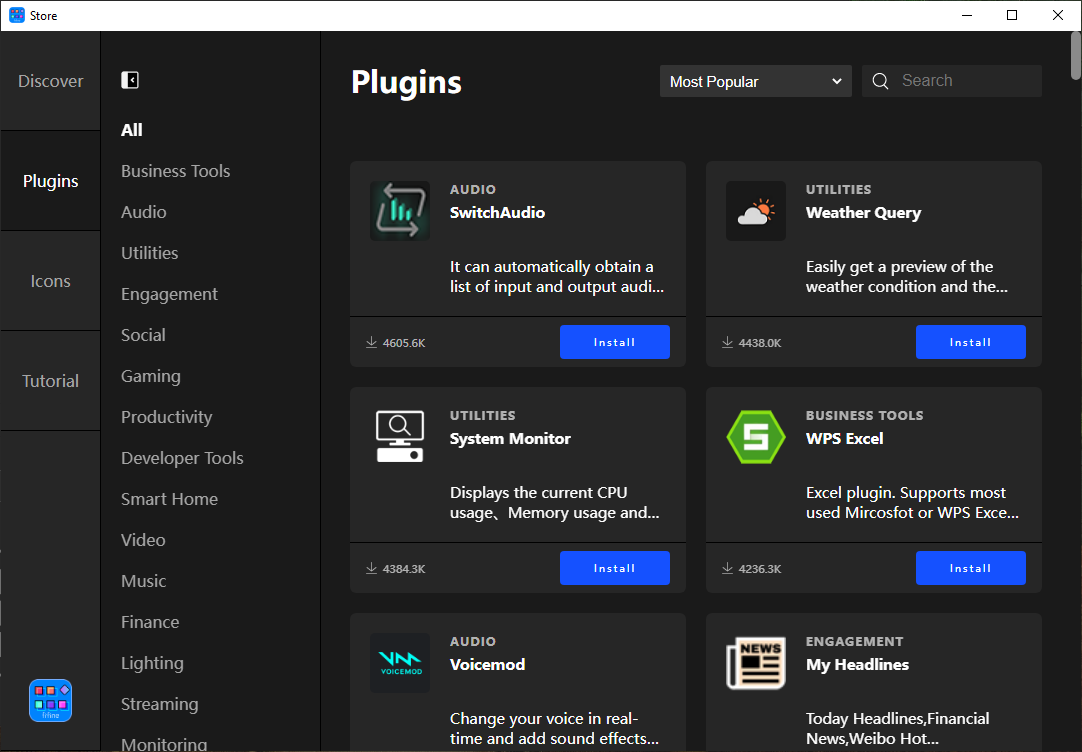1082x752 pixels.
Task: Select the Smart Home category
Action: 169,499
